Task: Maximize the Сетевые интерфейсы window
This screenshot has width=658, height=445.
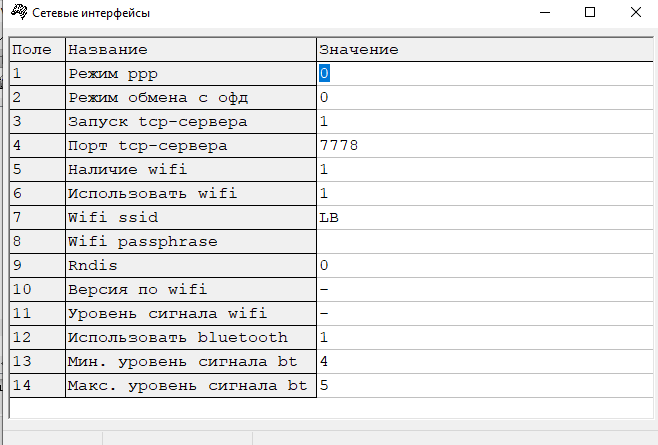Action: coord(590,13)
